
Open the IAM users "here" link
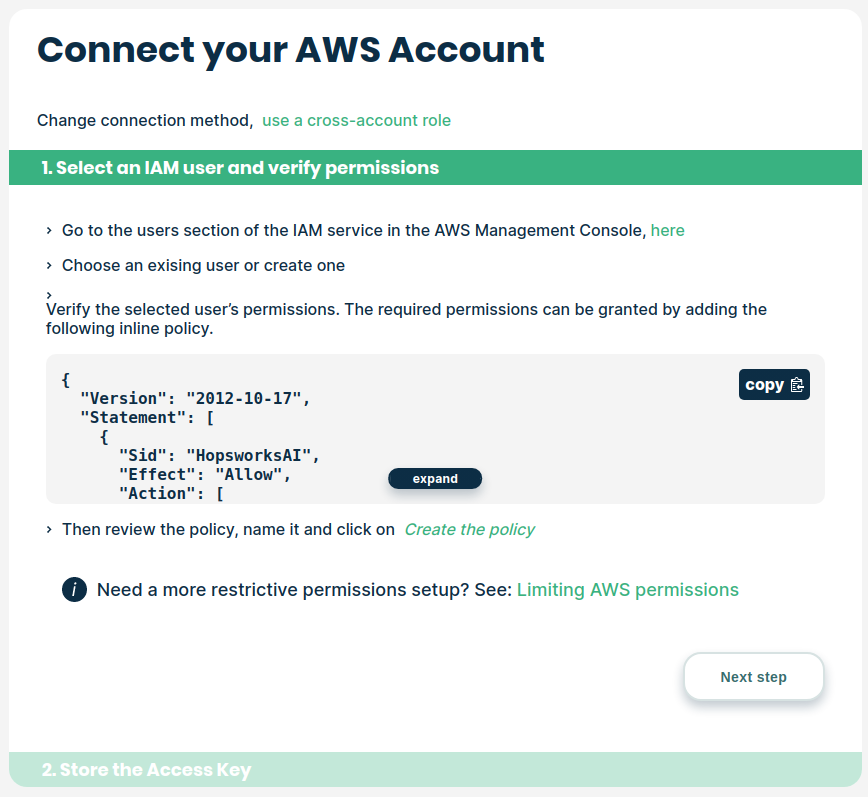click(x=667, y=231)
